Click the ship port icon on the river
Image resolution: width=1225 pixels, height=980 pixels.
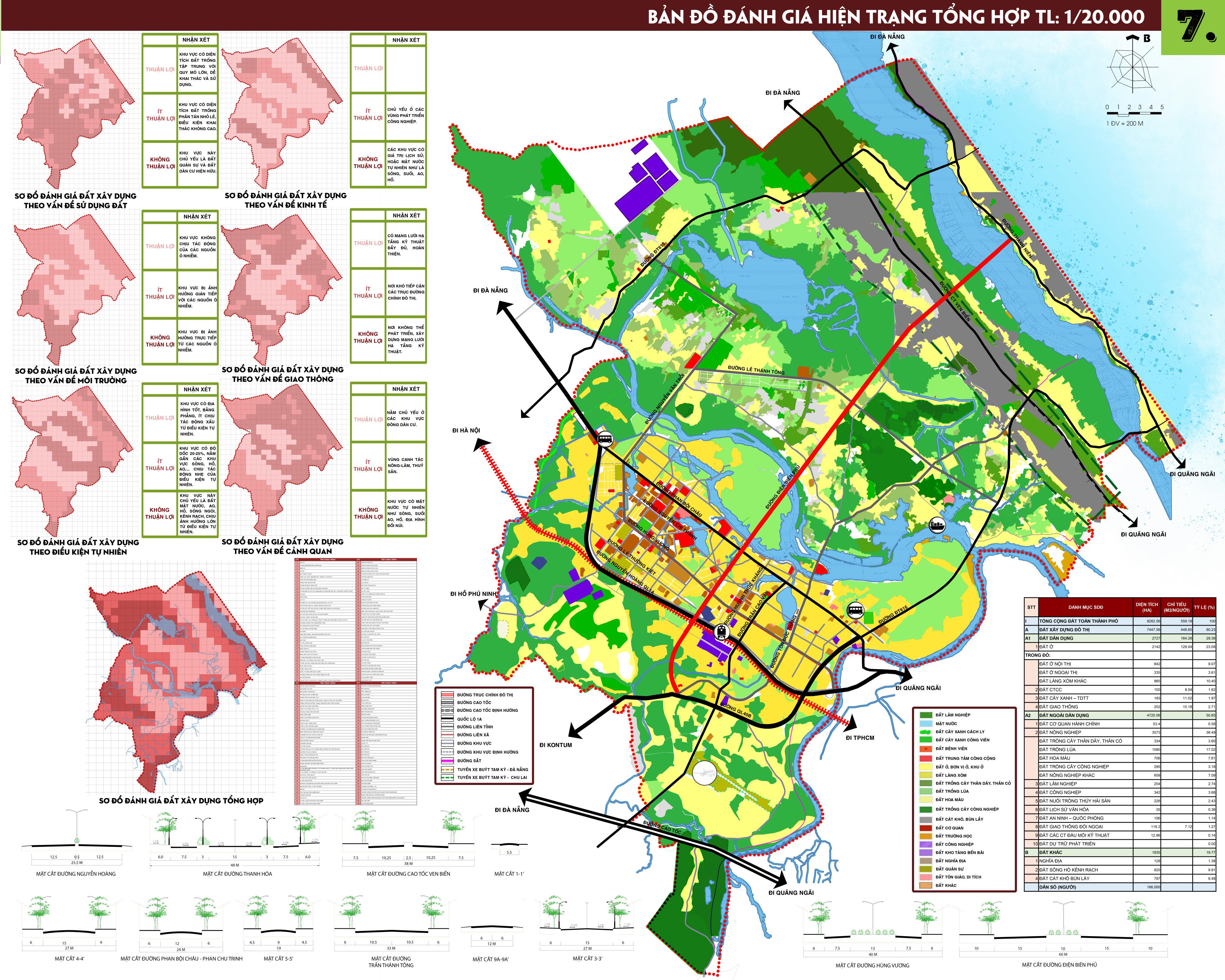pos(937,525)
